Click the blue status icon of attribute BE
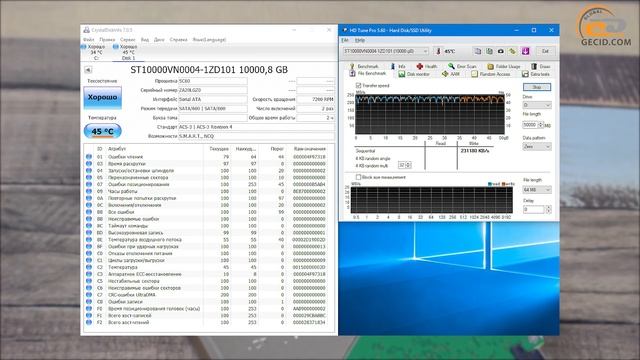 pos(89,240)
